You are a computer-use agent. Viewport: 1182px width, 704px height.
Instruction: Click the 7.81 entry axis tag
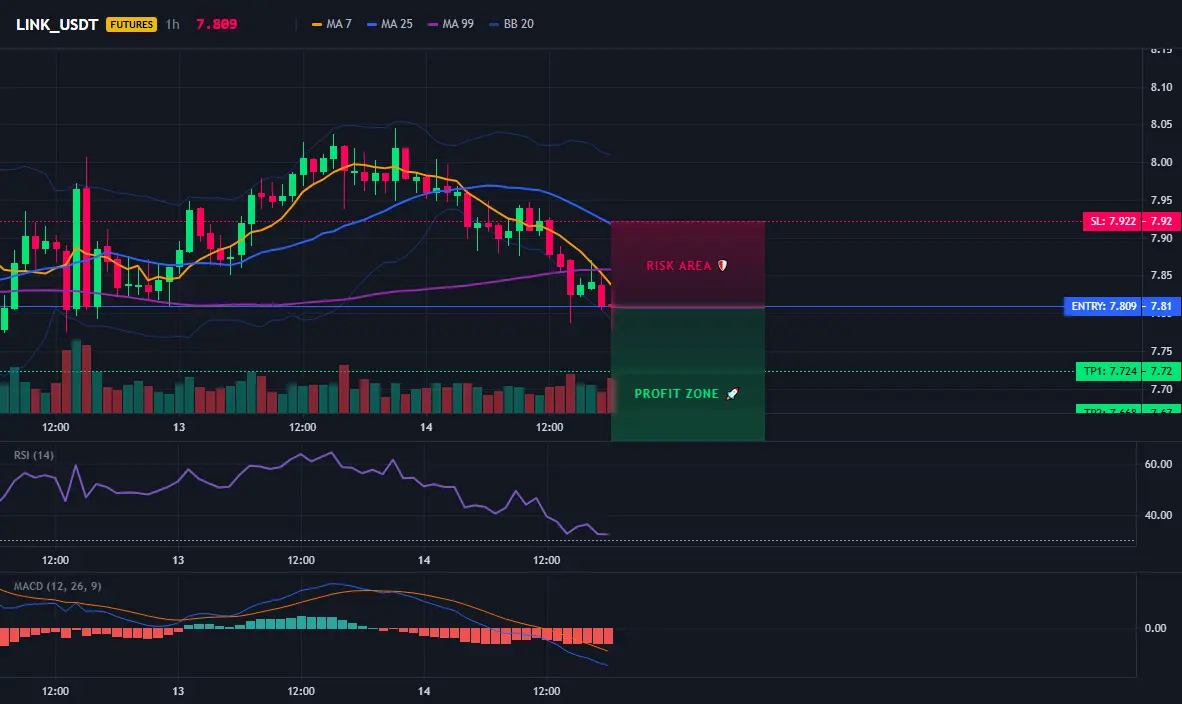point(1162,306)
